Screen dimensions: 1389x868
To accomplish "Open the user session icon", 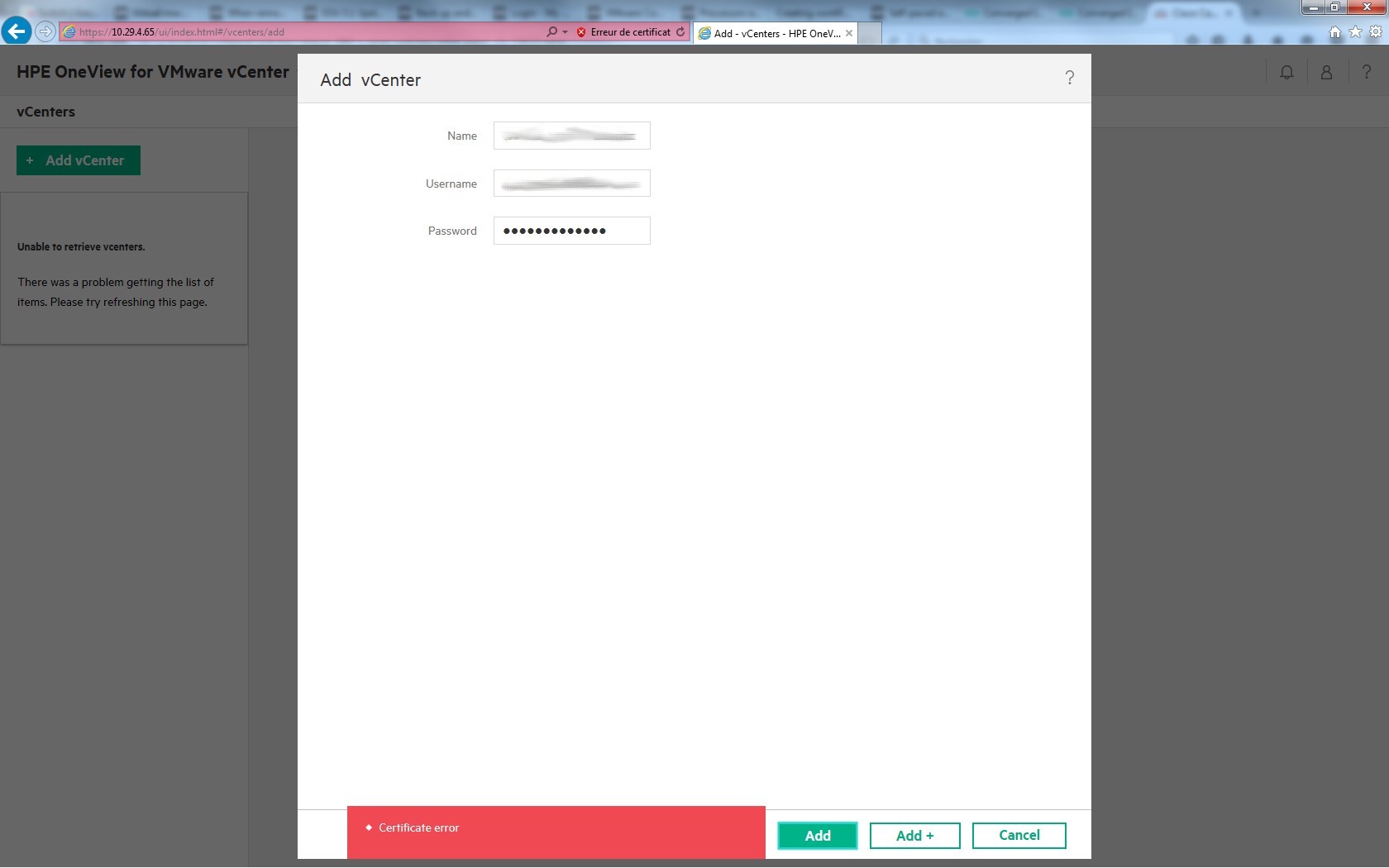I will point(1326,73).
